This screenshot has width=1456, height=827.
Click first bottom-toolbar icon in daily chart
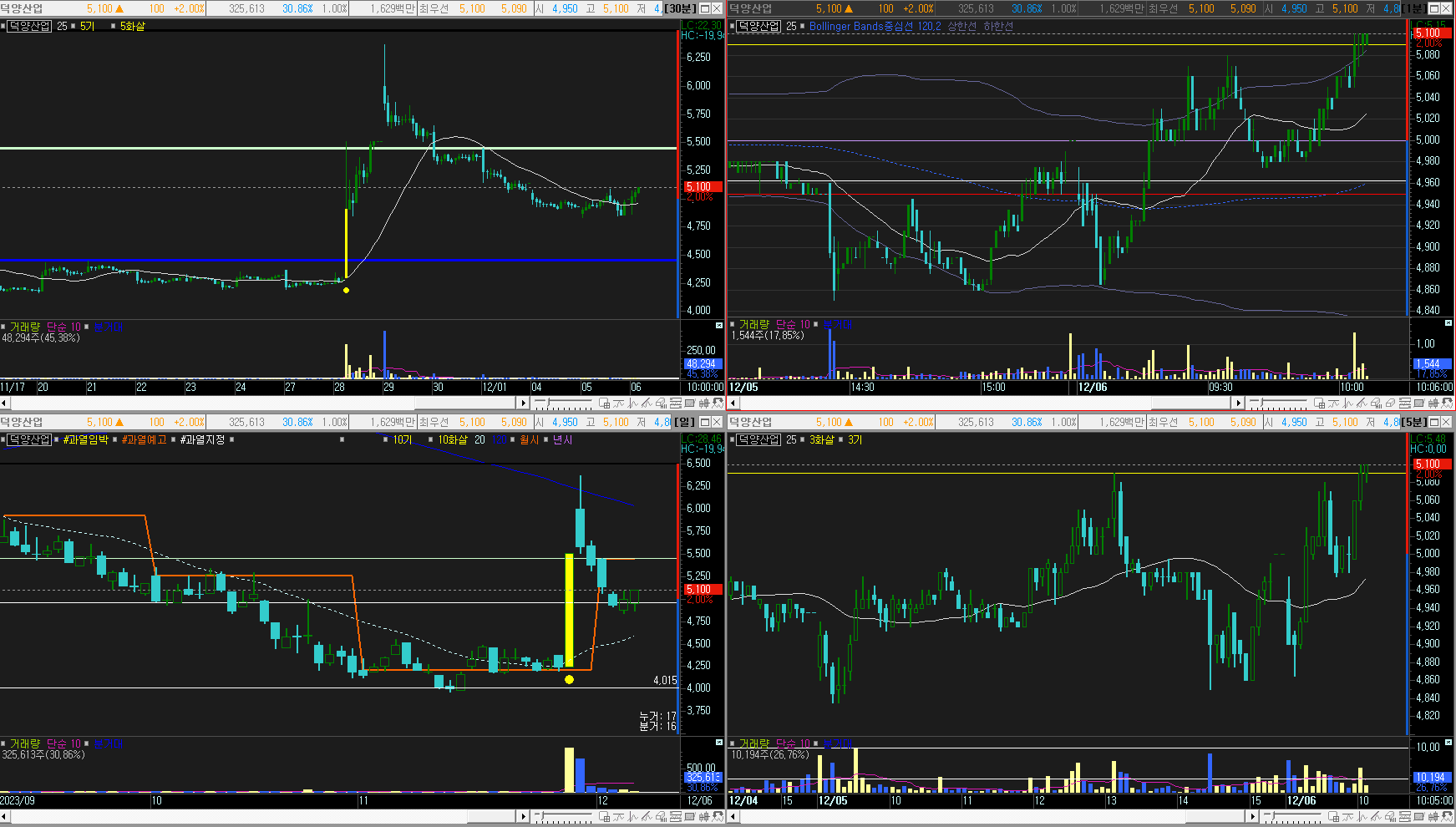[604, 816]
